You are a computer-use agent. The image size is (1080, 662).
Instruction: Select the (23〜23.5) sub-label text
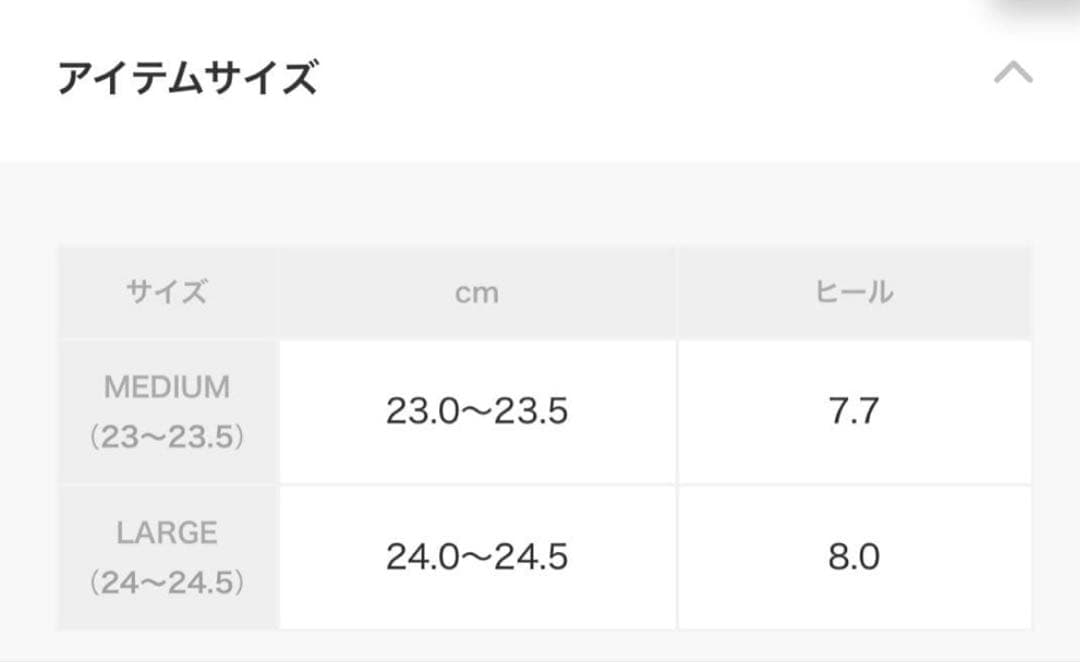(165, 438)
